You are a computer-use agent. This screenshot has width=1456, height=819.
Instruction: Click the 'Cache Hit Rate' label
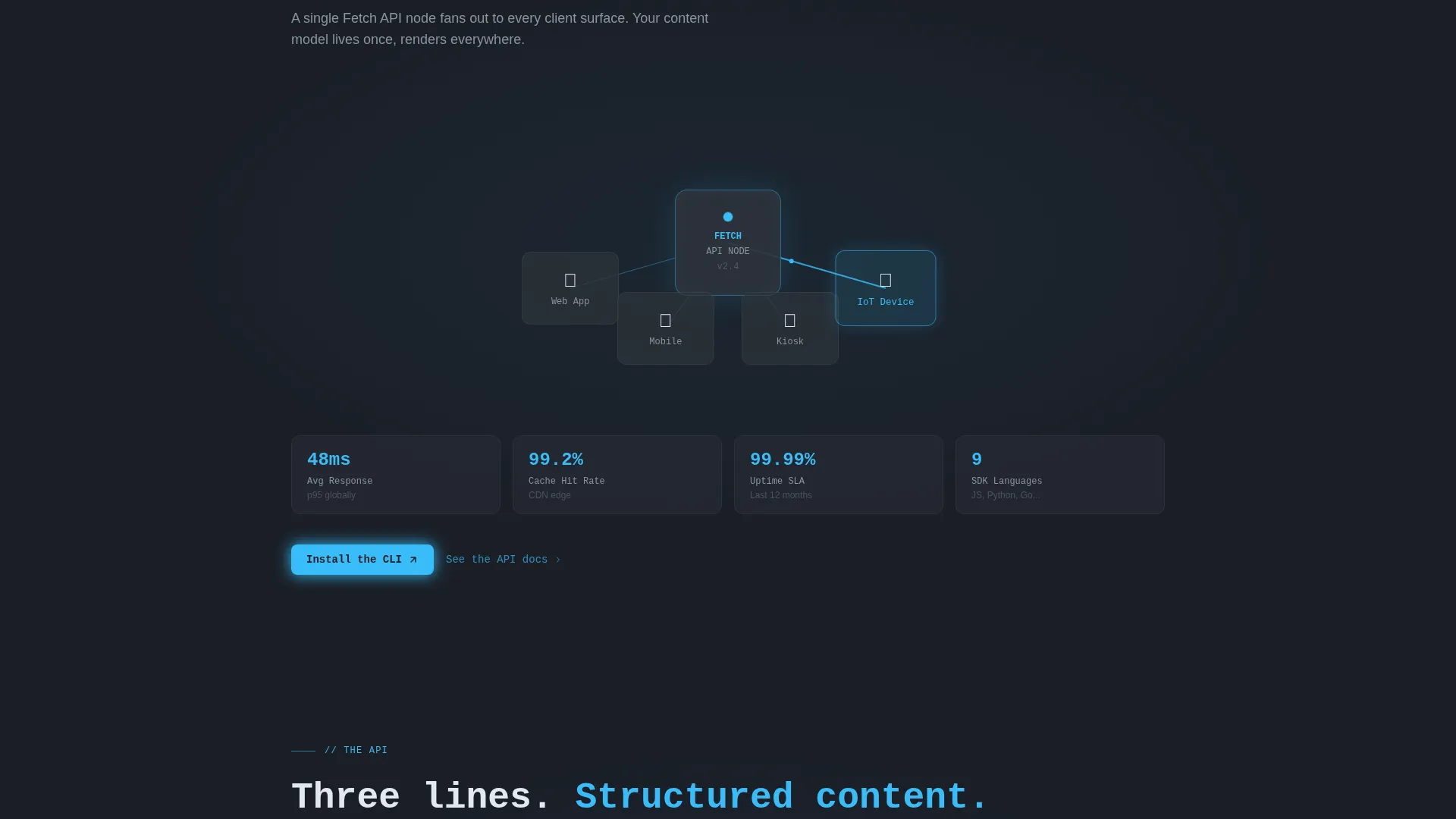click(566, 482)
